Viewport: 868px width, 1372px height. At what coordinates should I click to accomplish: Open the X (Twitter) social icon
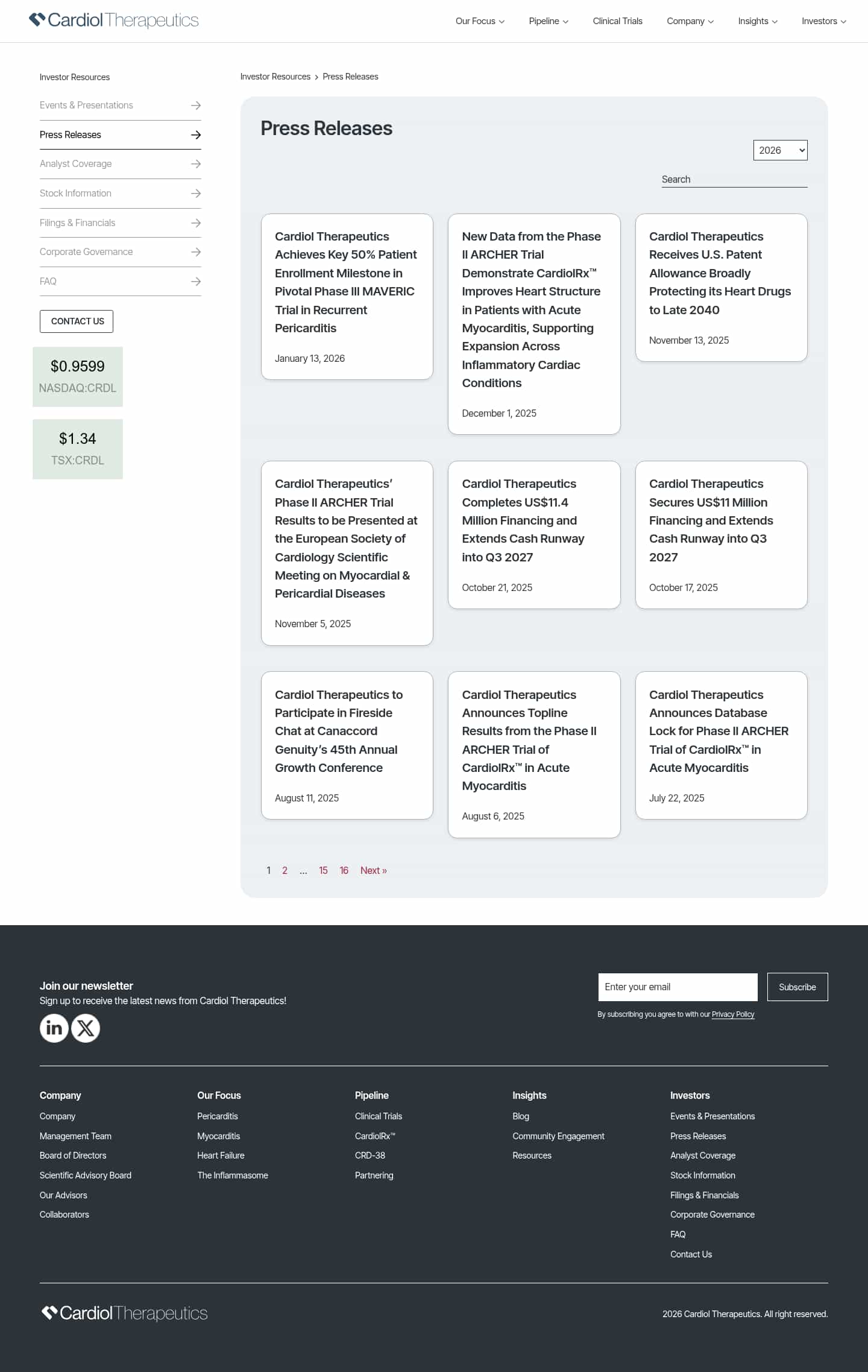click(x=86, y=1028)
